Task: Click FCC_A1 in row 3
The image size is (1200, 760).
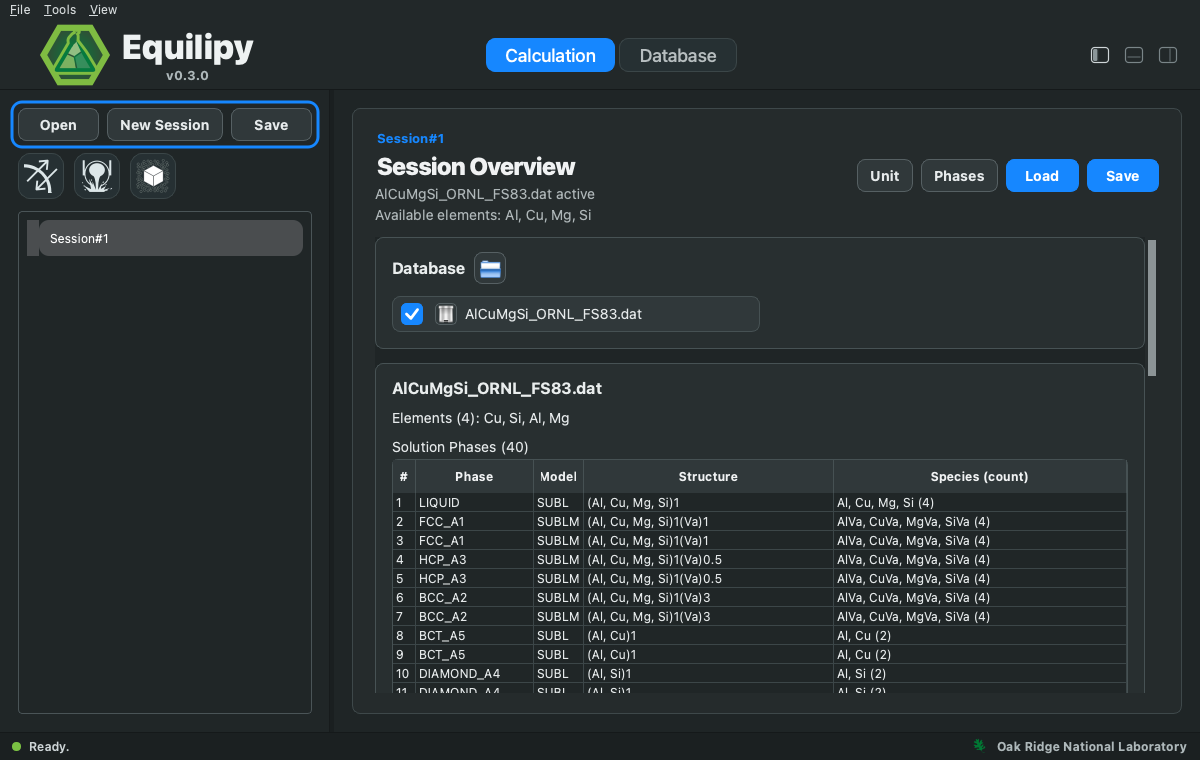Action: pyautogui.click(x=474, y=540)
